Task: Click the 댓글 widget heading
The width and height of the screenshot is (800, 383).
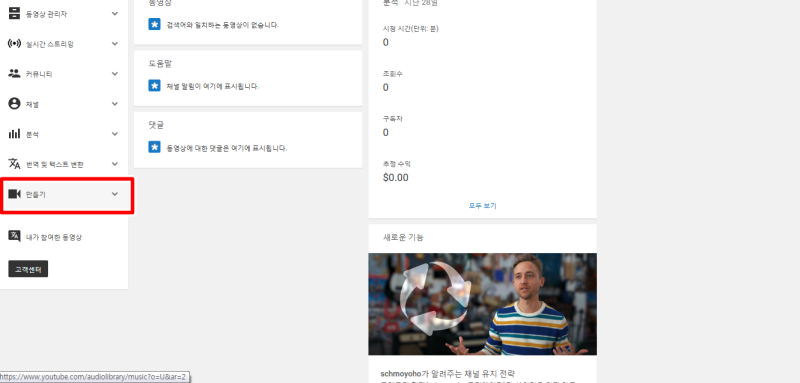Action: (157, 125)
